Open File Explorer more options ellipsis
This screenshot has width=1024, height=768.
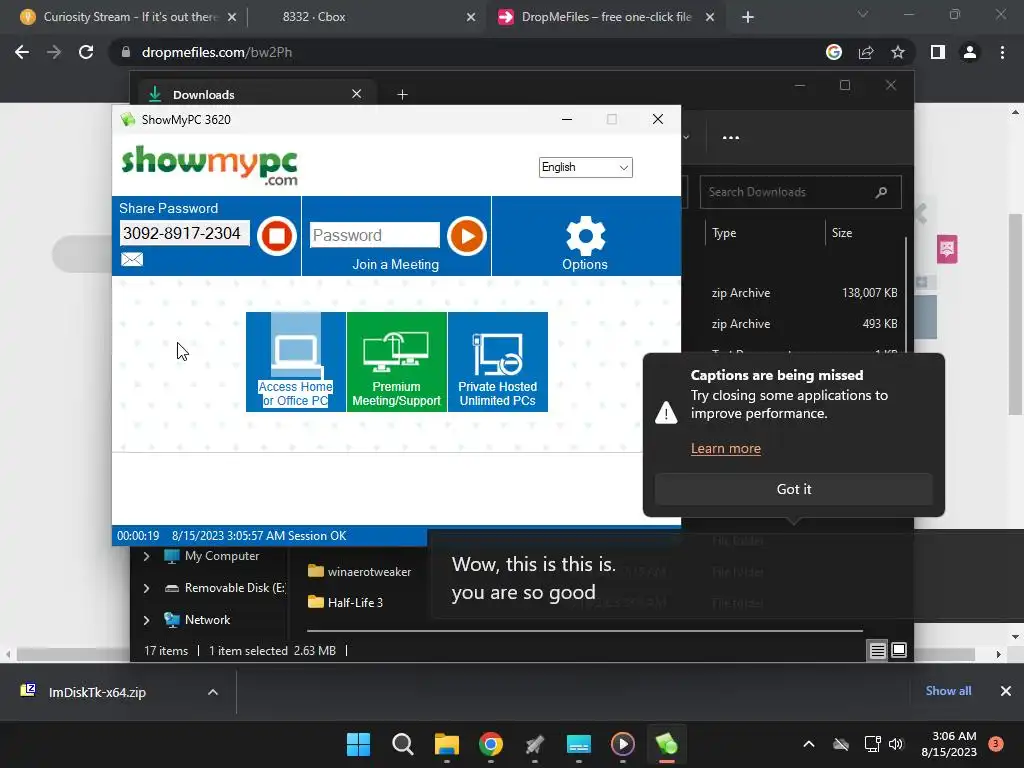pyautogui.click(x=731, y=138)
